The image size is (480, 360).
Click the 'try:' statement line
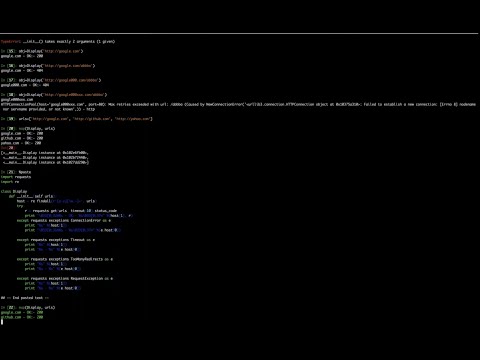[x=20, y=206]
